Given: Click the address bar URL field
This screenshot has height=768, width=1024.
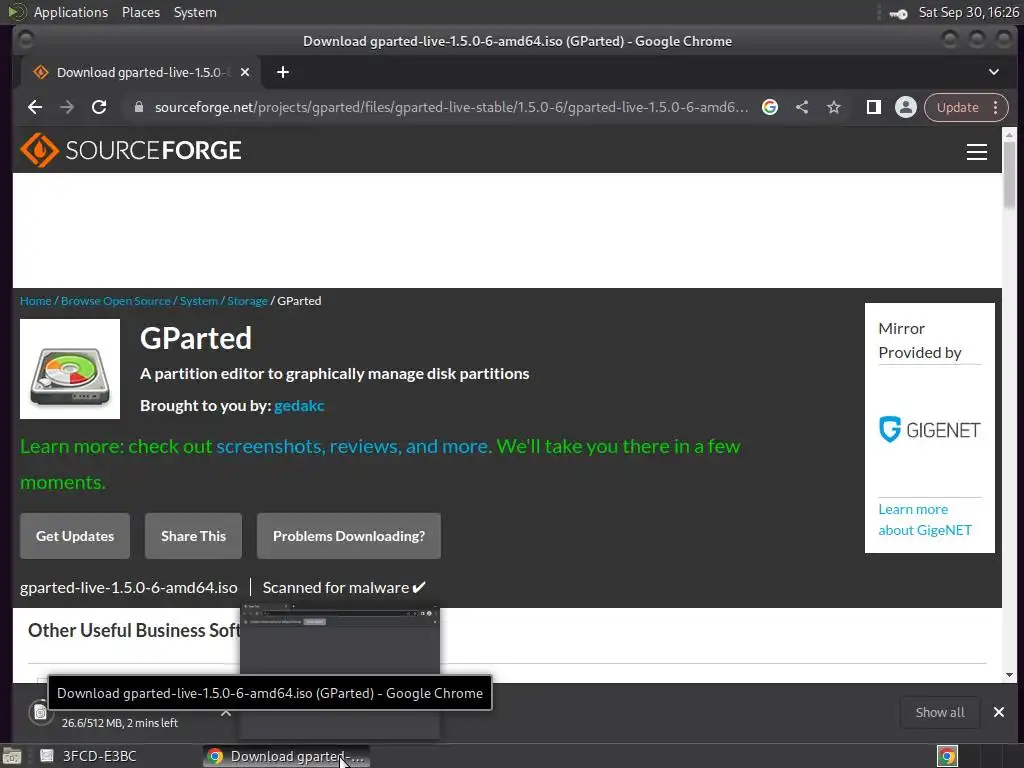Looking at the screenshot, I should (451, 107).
